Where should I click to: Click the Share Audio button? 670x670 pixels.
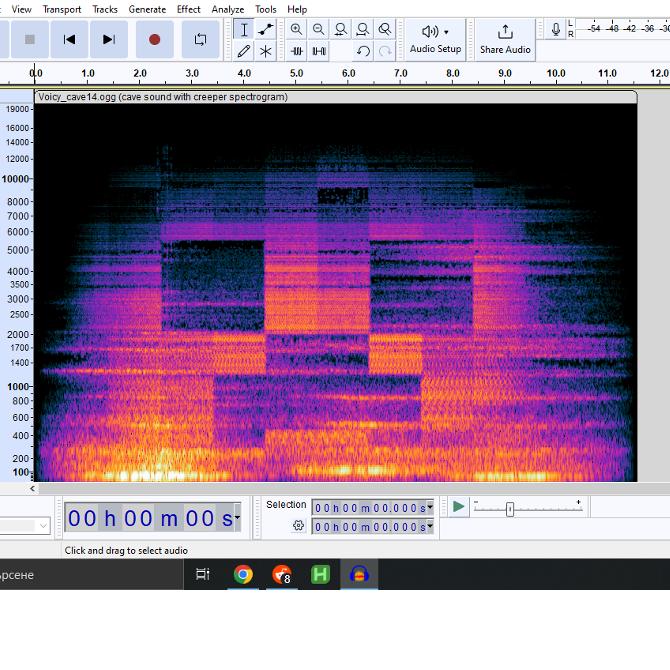click(505, 39)
